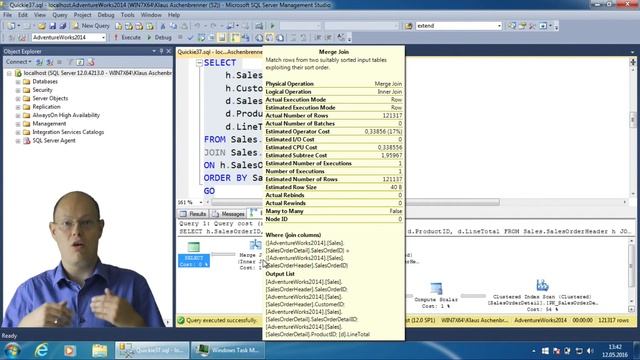Image resolution: width=640 pixels, height=360 pixels.
Task: Expand the Replication folder node
Action: click(18, 107)
